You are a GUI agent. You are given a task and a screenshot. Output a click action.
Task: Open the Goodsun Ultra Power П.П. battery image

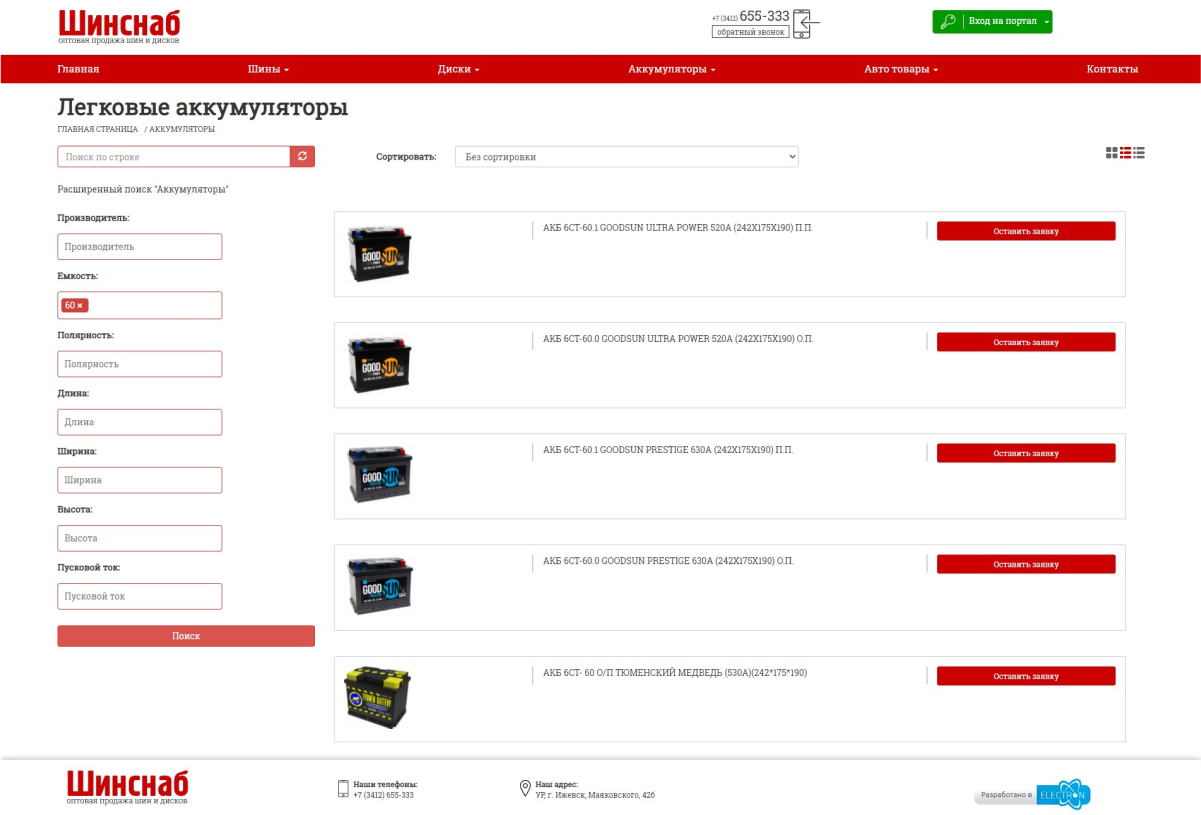coord(379,254)
